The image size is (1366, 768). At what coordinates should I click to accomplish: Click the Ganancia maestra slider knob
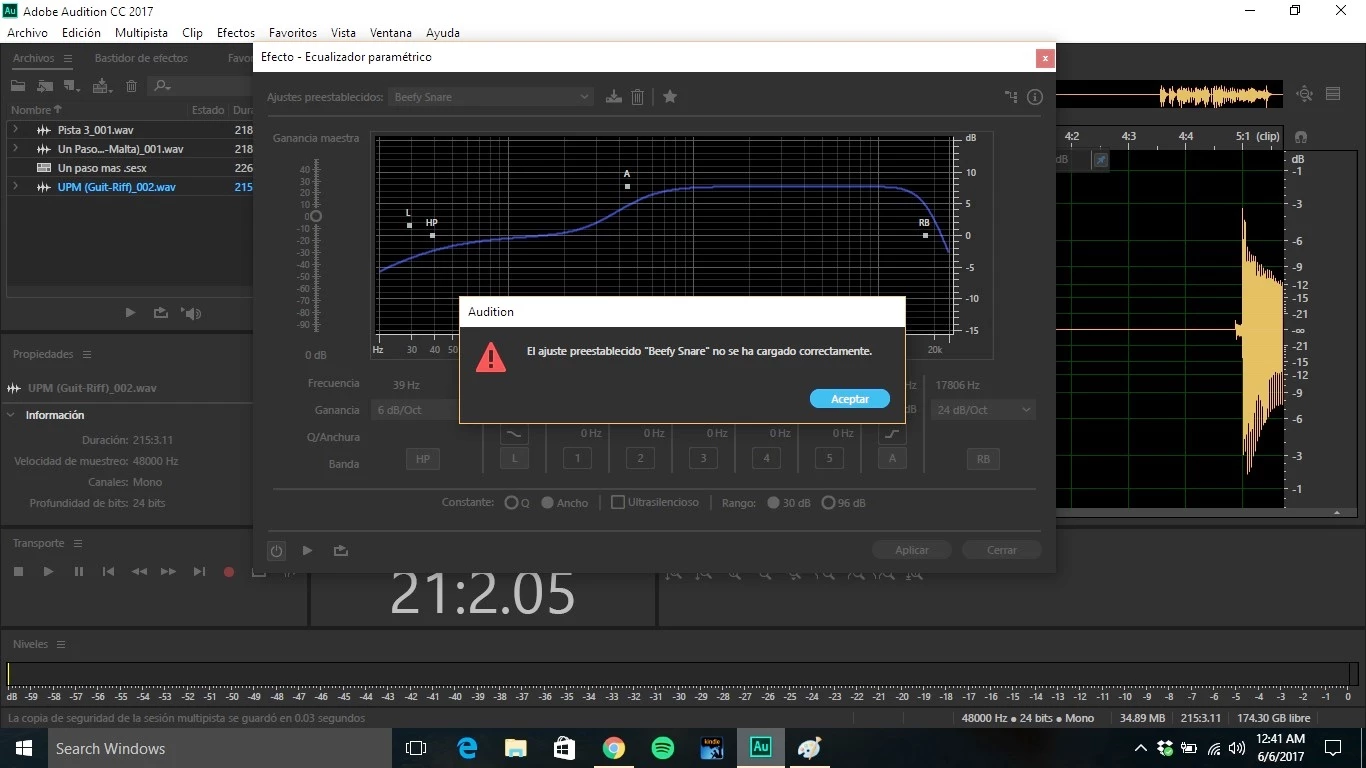[x=316, y=216]
